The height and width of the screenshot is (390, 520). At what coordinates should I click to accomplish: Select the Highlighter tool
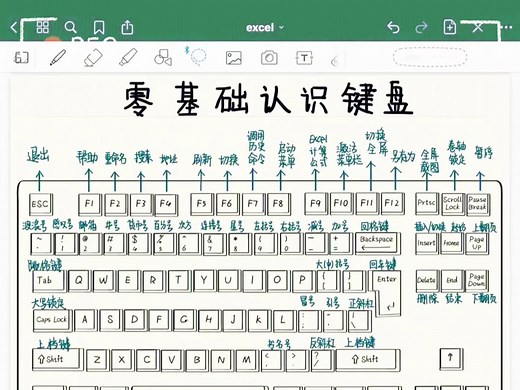[x=128, y=57]
